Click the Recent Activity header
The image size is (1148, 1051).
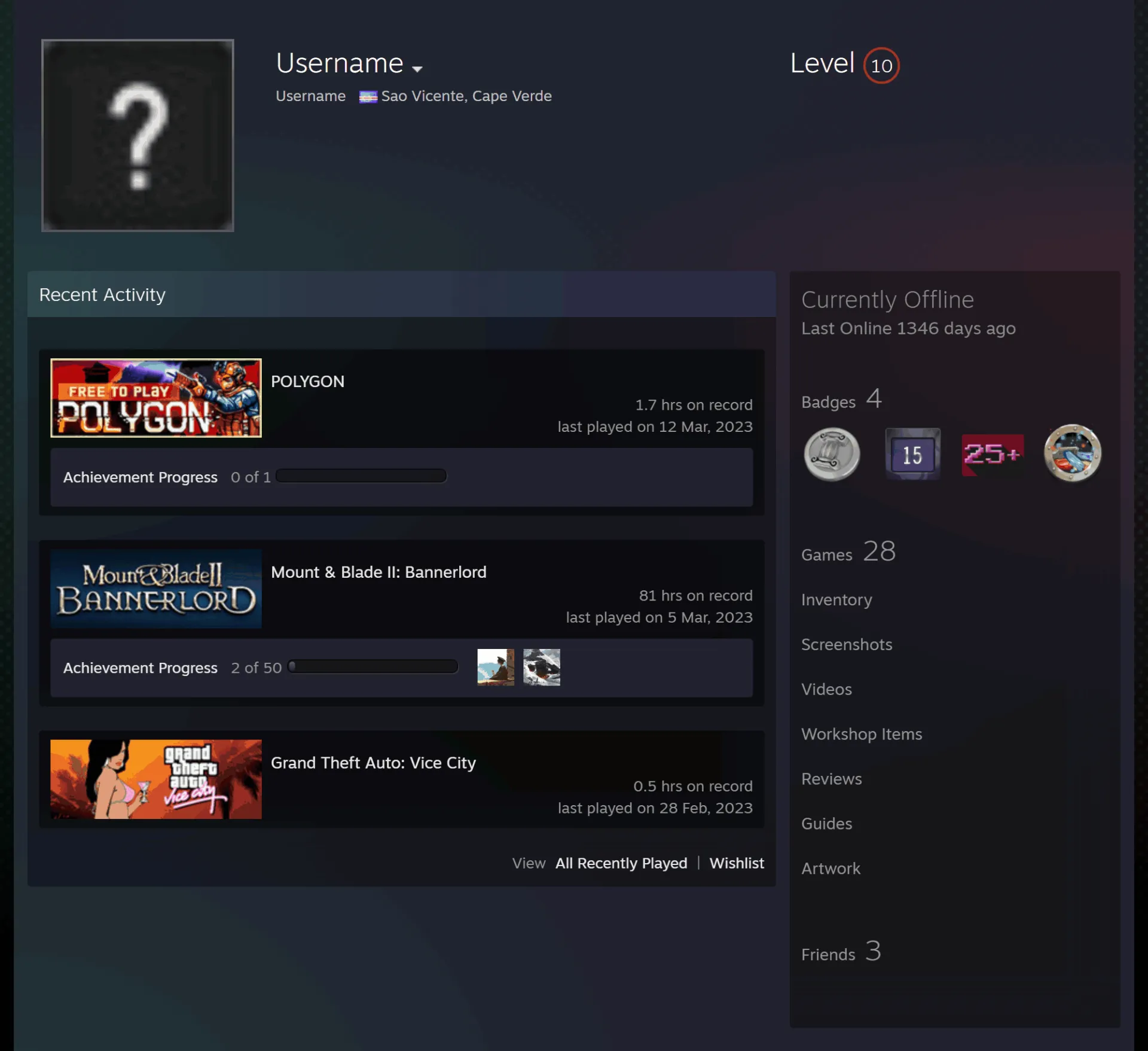click(x=402, y=294)
